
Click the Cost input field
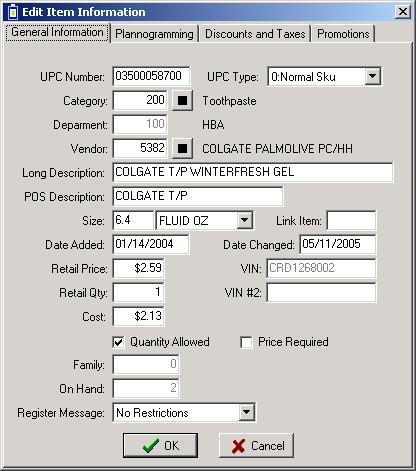(138, 316)
